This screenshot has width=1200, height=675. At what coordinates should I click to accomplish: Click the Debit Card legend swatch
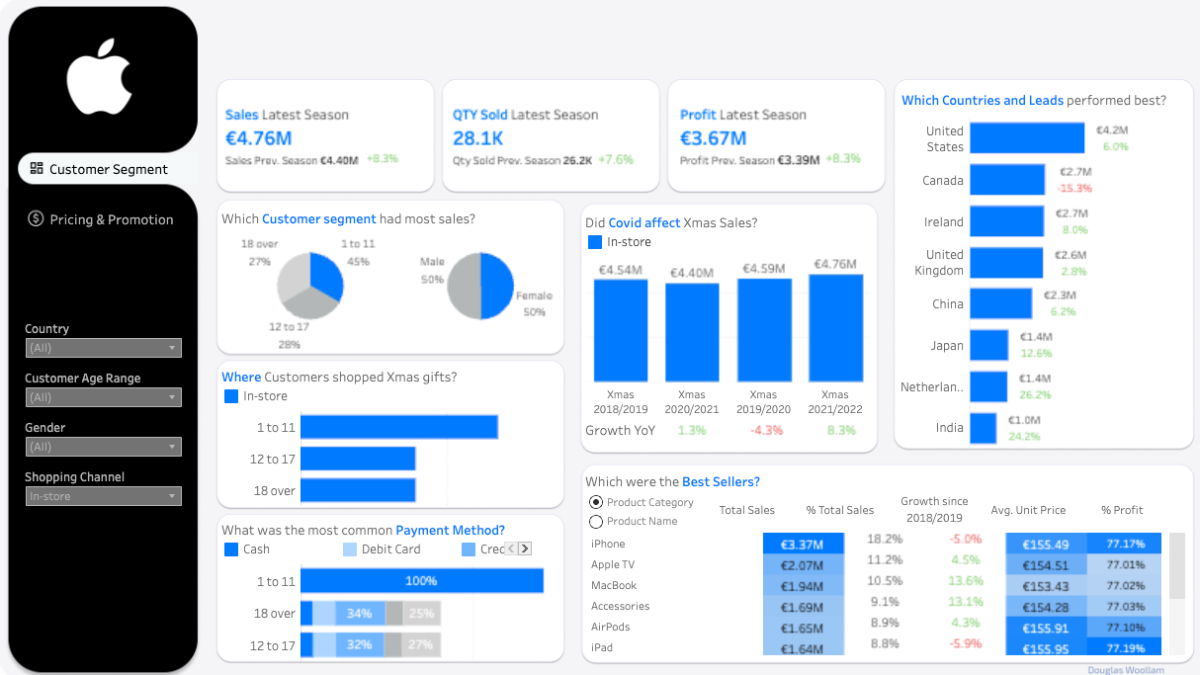pyautogui.click(x=349, y=549)
